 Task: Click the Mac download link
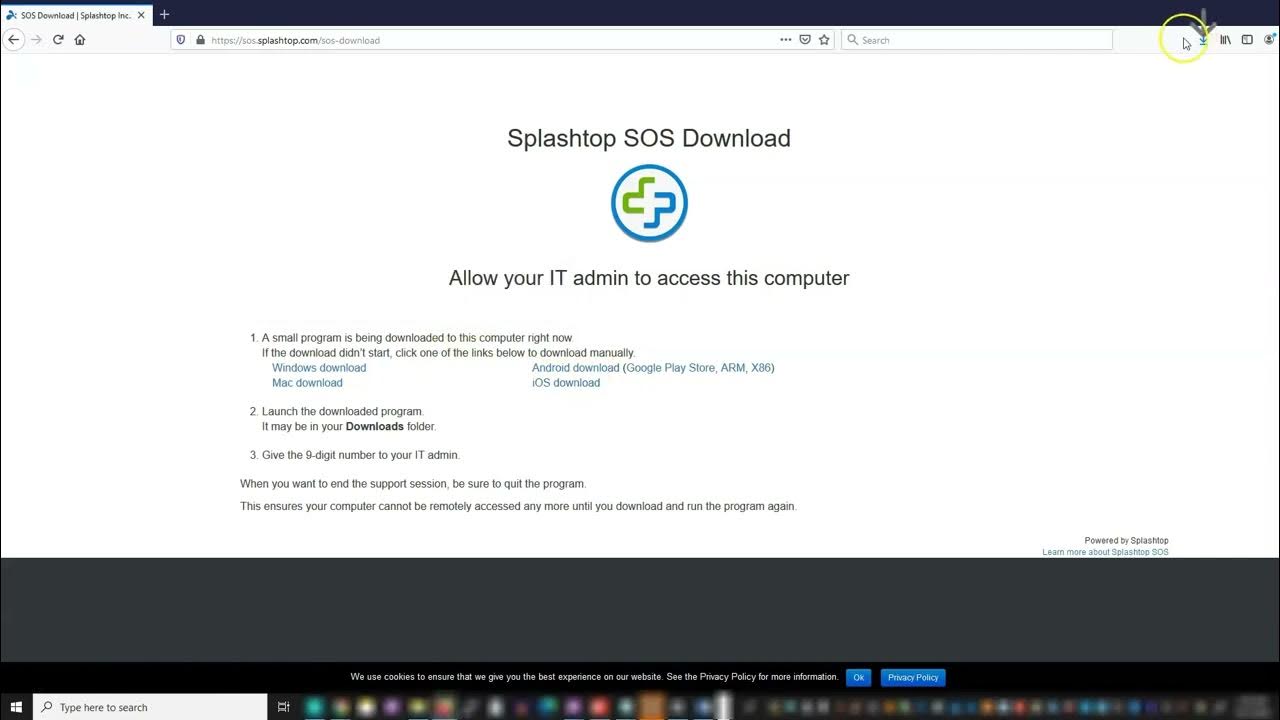click(x=307, y=383)
